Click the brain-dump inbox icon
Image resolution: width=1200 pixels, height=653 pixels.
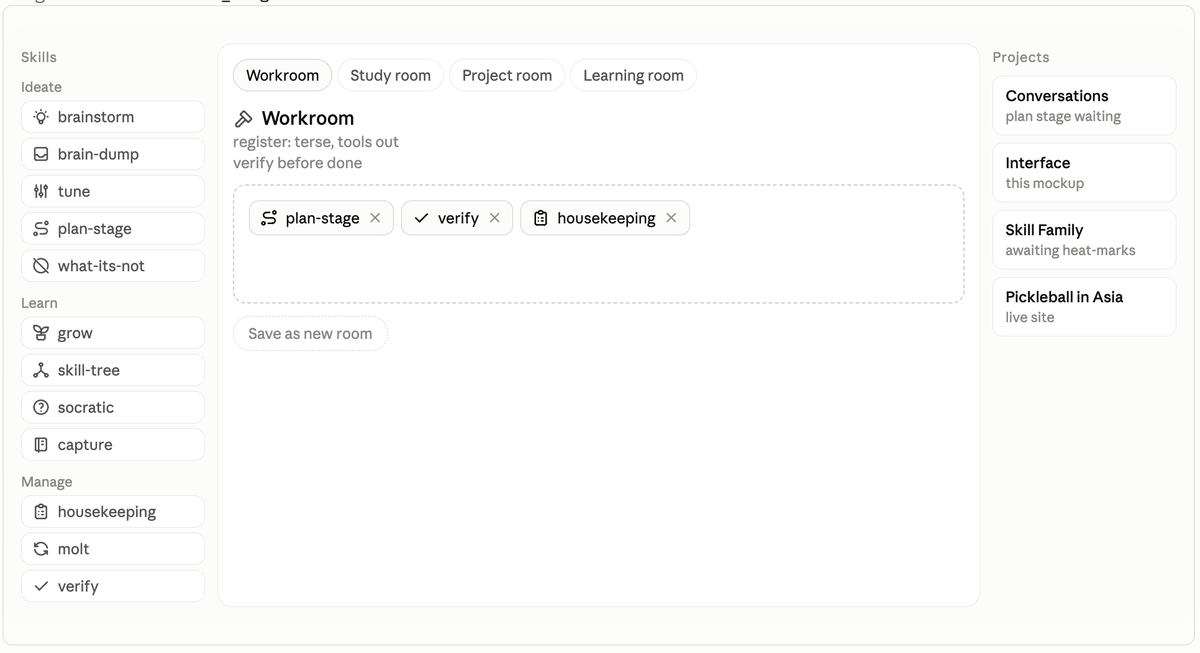point(41,154)
